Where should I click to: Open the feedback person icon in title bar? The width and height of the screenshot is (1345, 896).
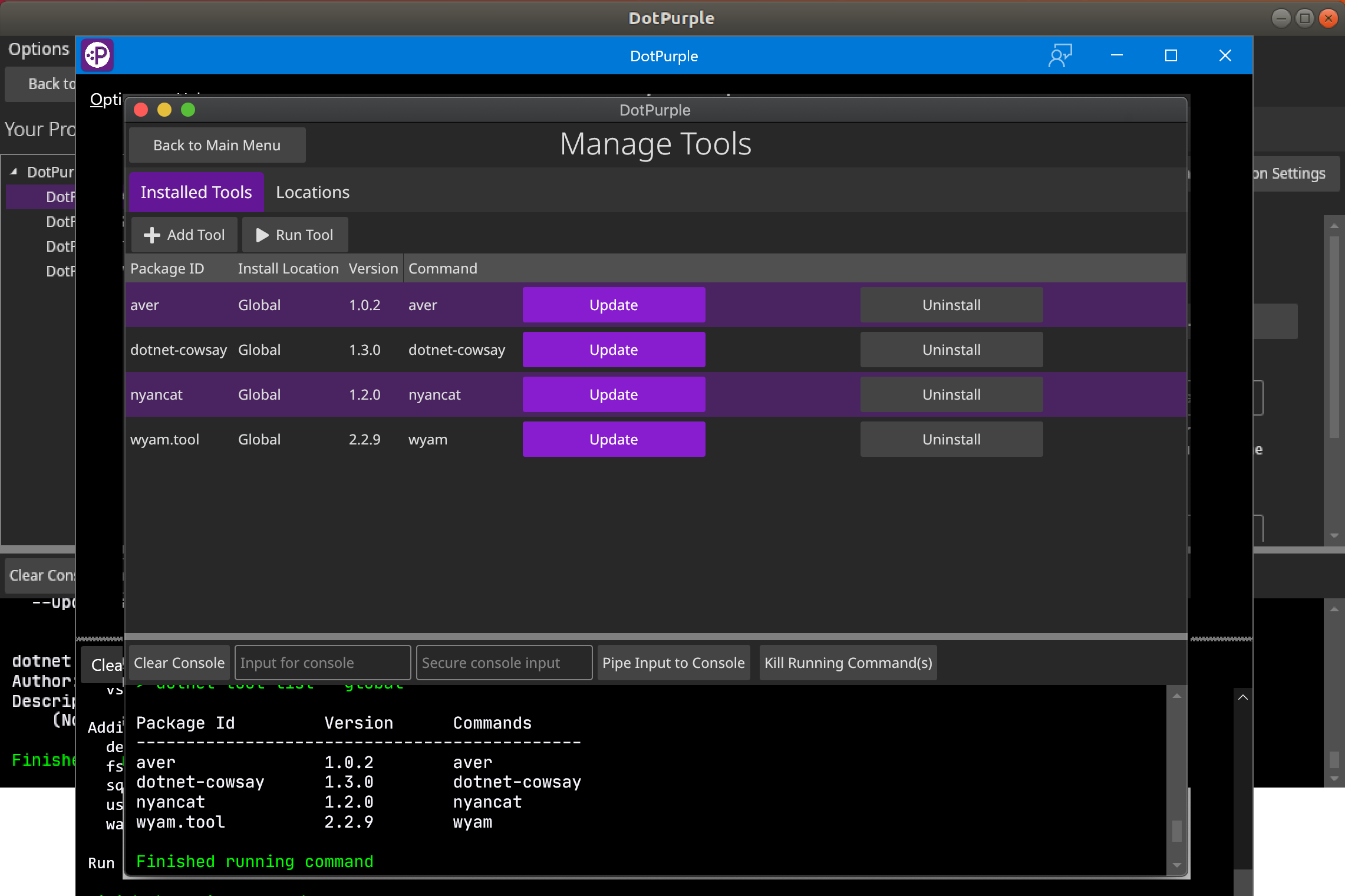tap(1060, 55)
